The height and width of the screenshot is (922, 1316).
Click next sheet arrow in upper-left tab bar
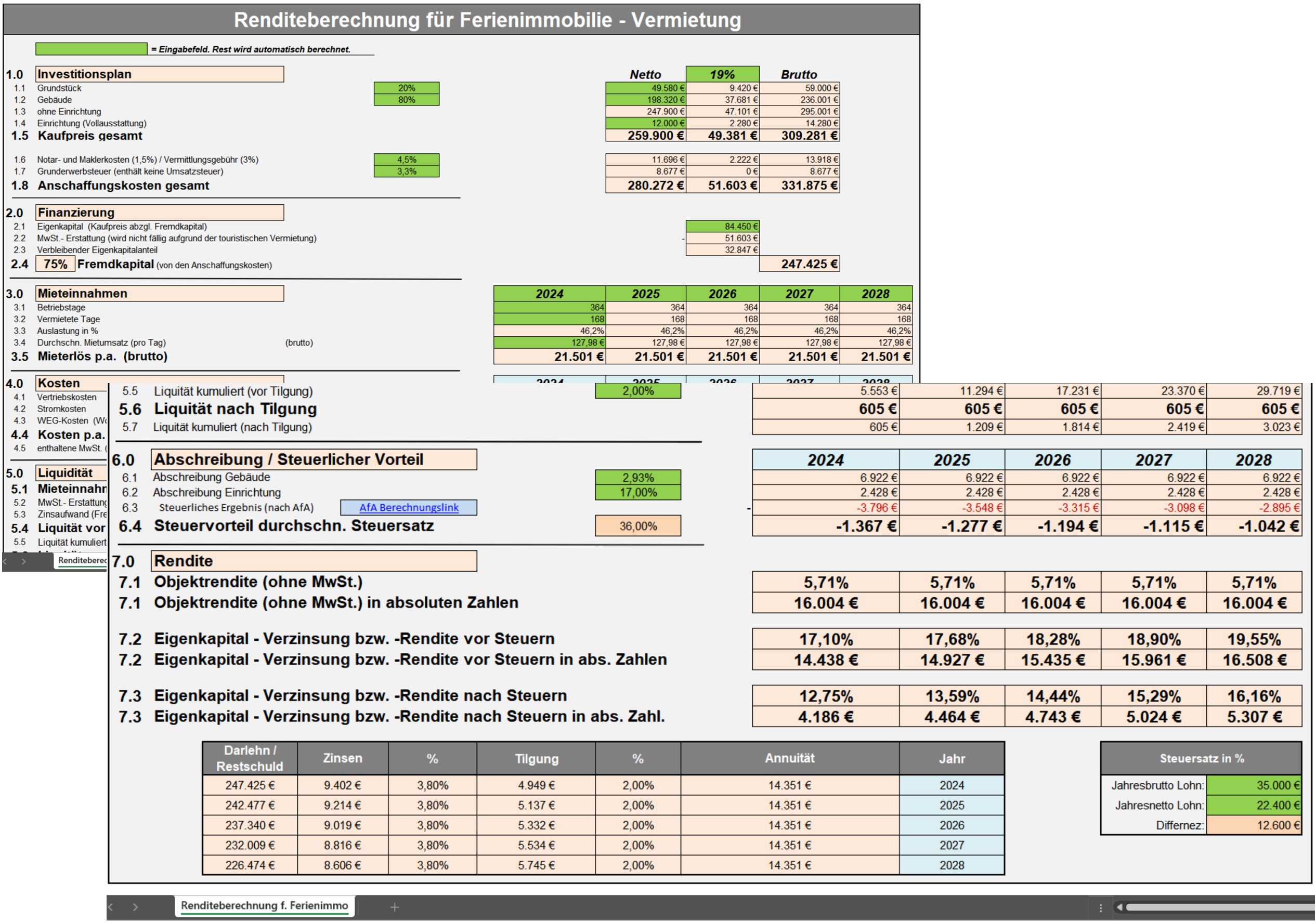[23, 561]
